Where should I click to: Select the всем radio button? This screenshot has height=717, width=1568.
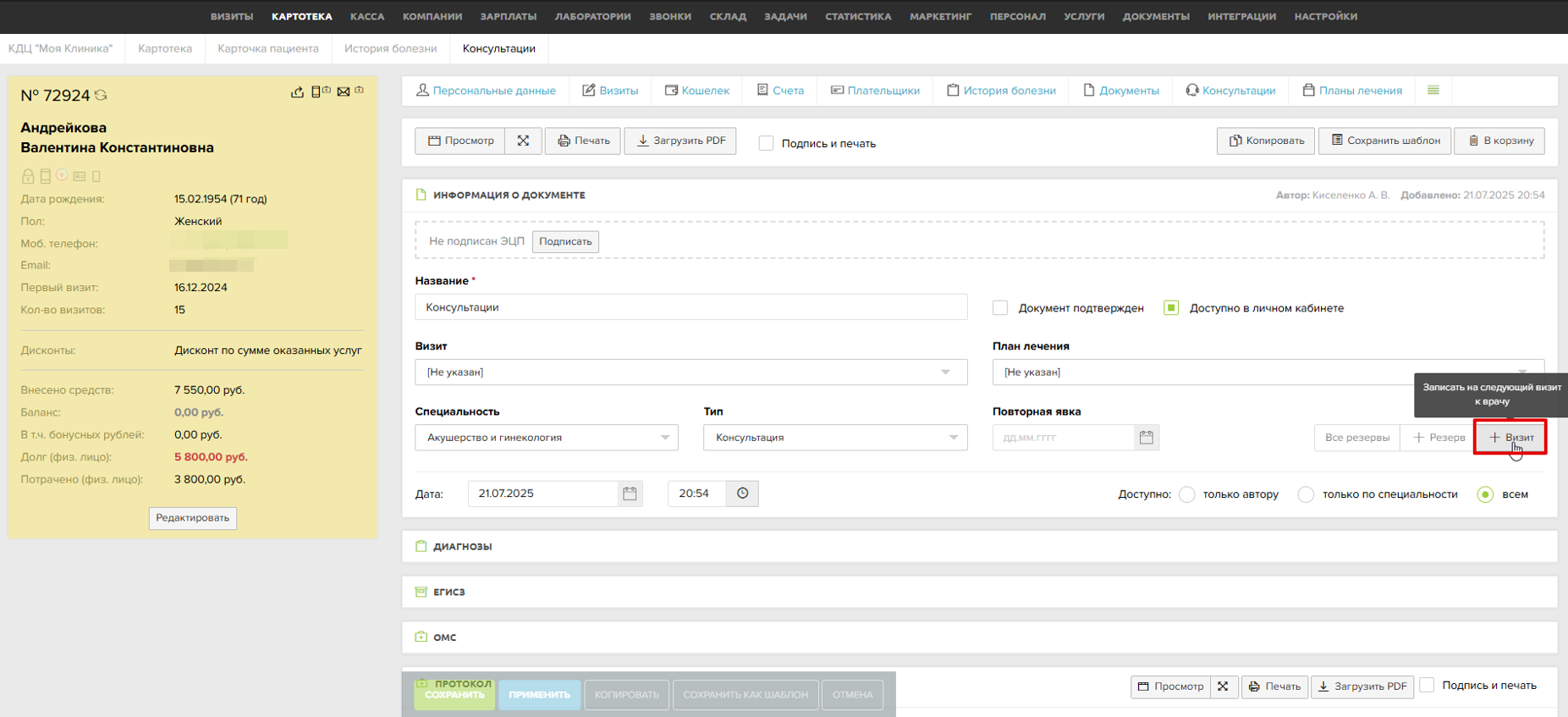tap(1486, 494)
